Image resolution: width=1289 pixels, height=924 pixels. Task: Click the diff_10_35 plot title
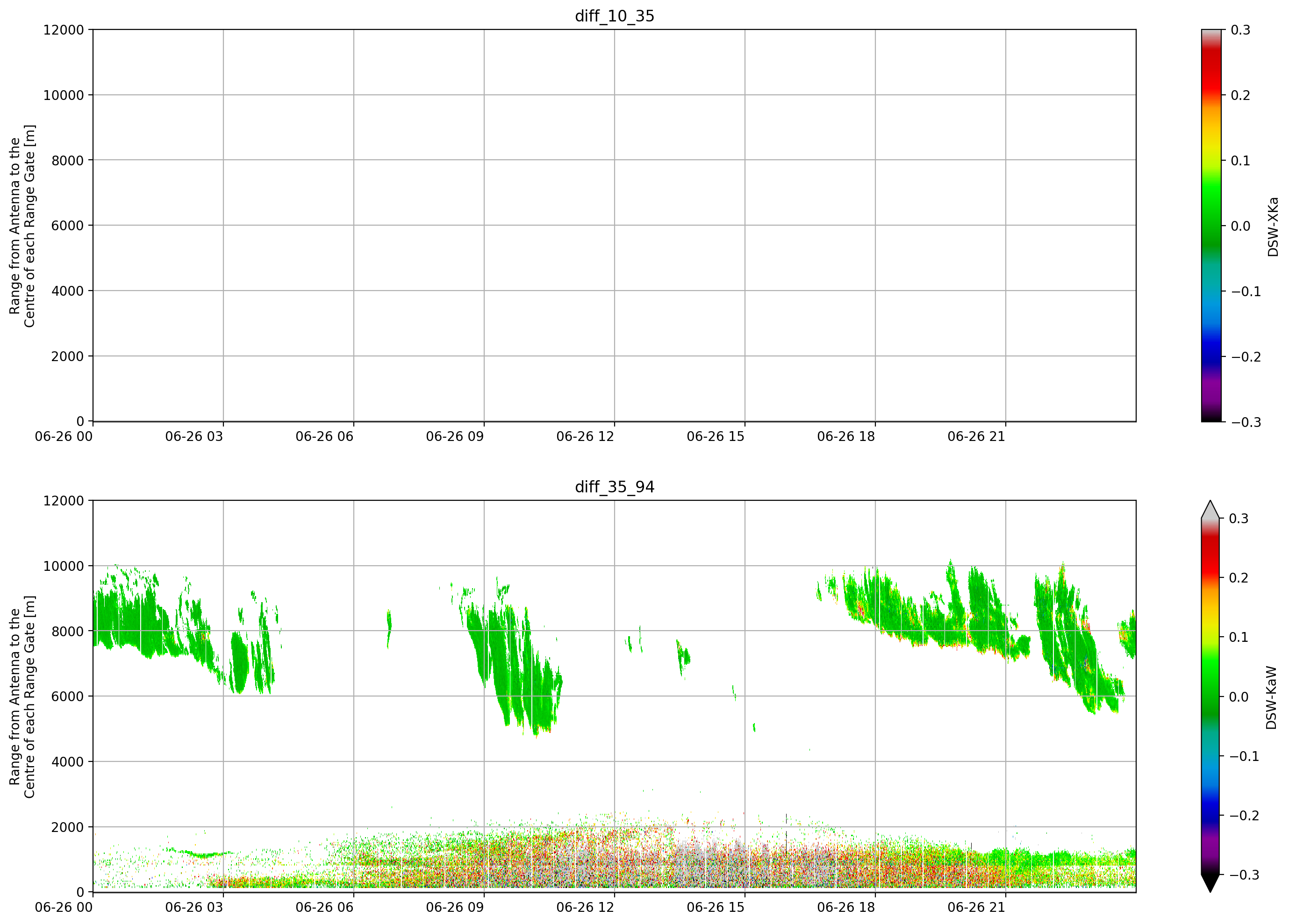pos(615,16)
